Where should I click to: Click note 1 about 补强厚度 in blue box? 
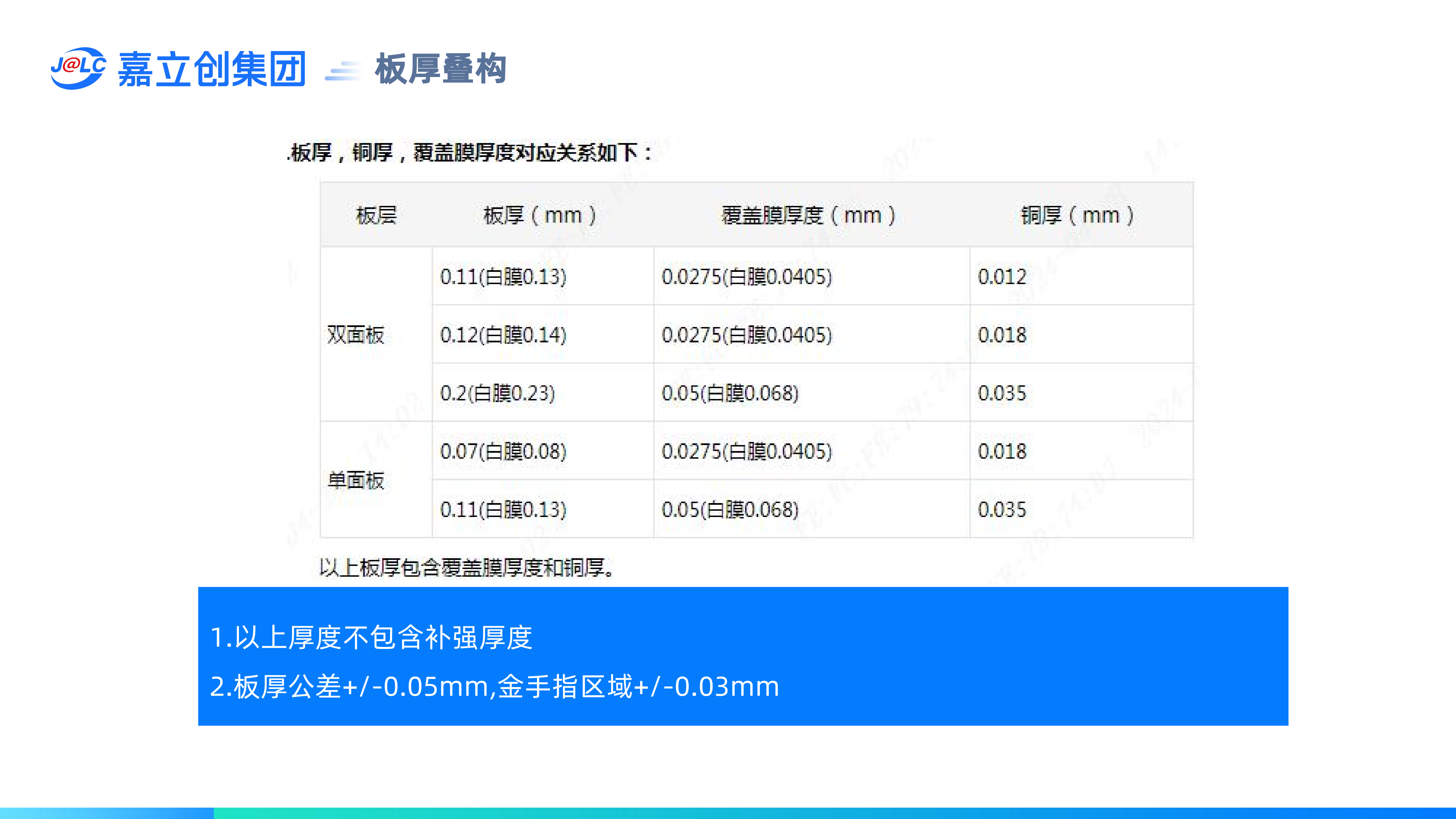click(x=371, y=638)
